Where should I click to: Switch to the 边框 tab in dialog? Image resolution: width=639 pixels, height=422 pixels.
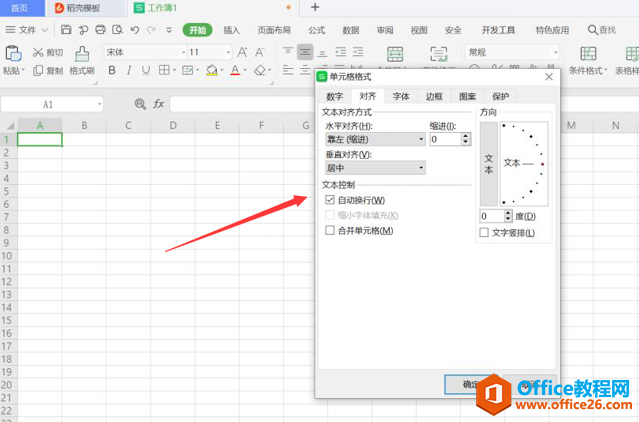pos(434,97)
